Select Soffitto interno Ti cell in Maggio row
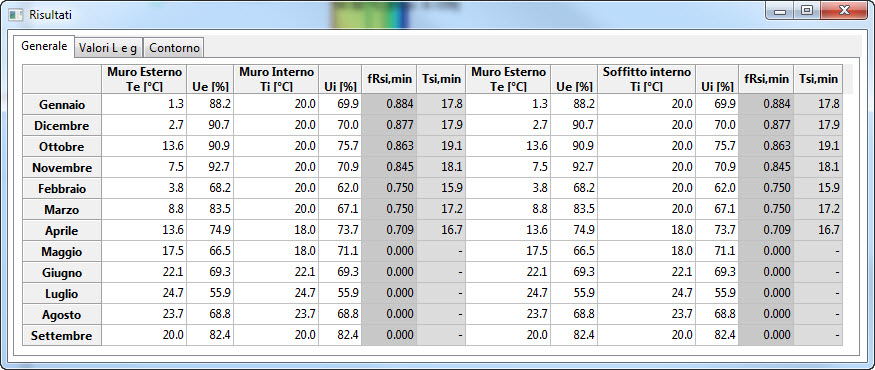 point(647,252)
